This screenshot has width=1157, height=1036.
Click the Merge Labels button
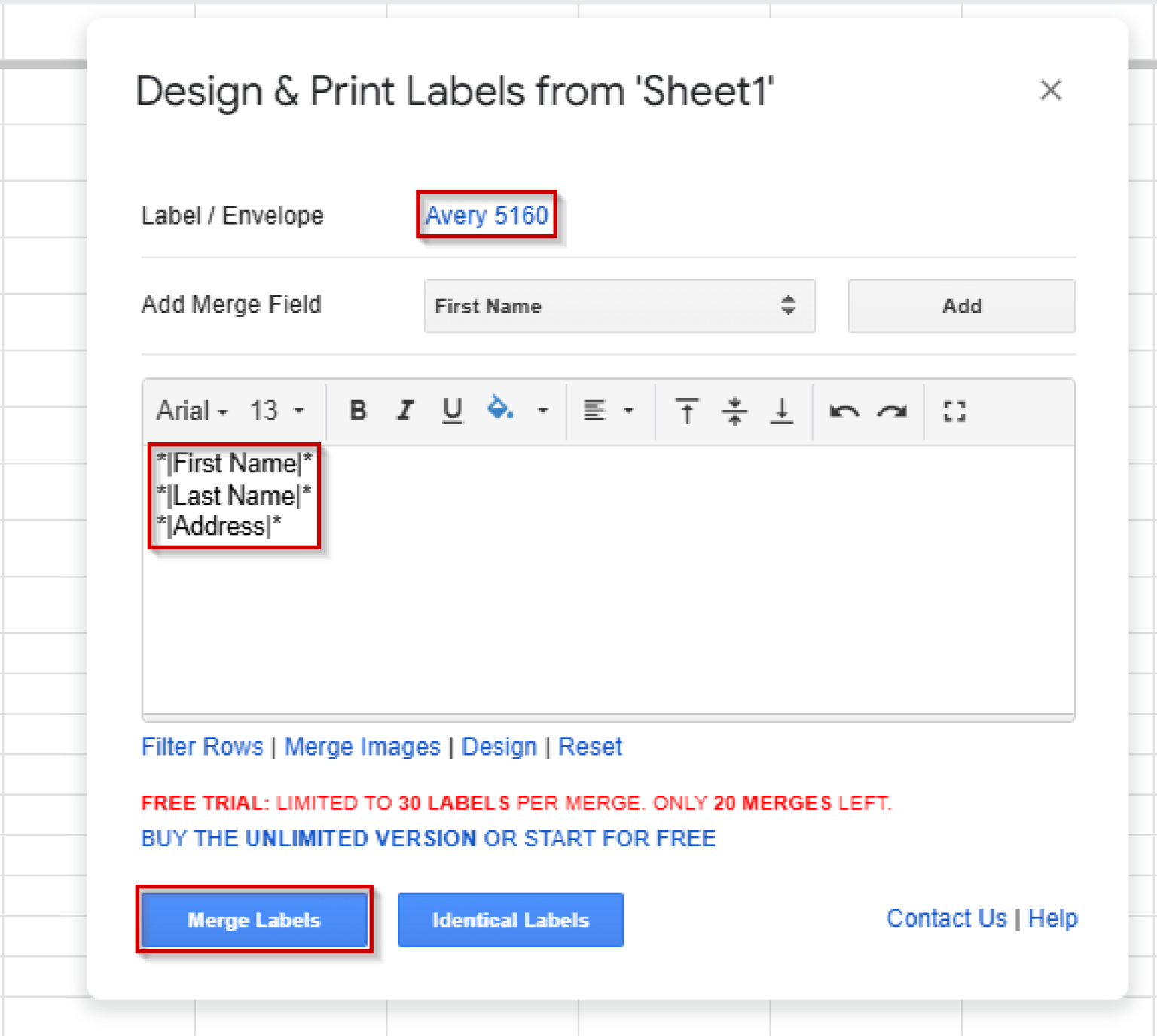(254, 920)
